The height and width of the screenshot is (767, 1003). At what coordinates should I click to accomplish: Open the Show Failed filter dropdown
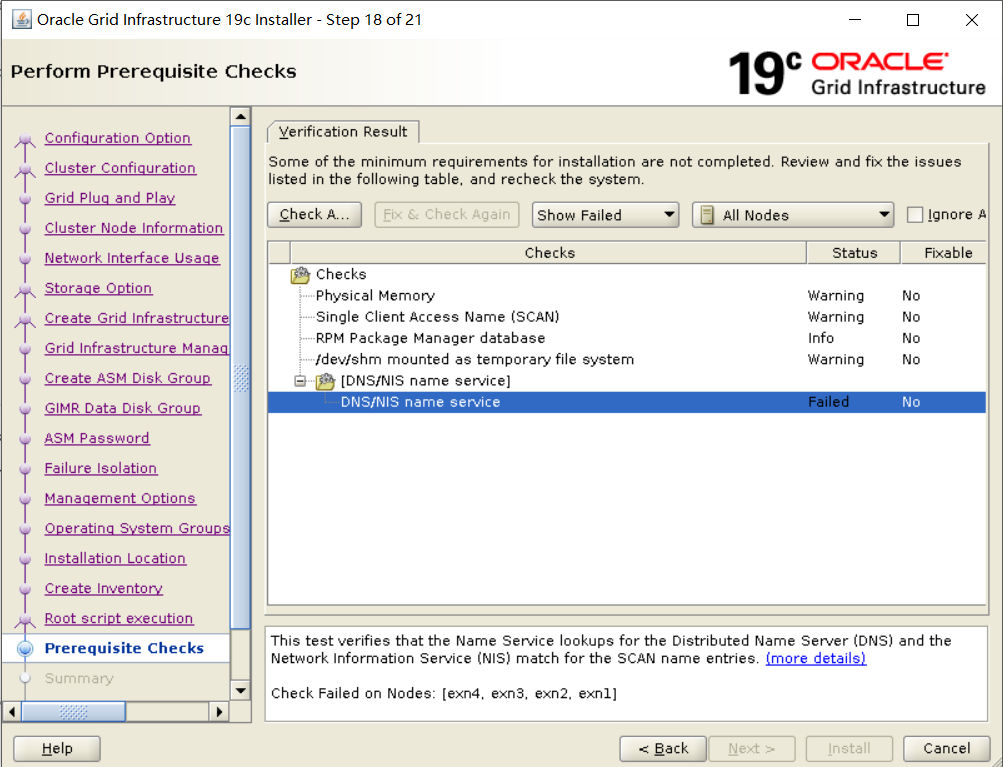(x=604, y=215)
